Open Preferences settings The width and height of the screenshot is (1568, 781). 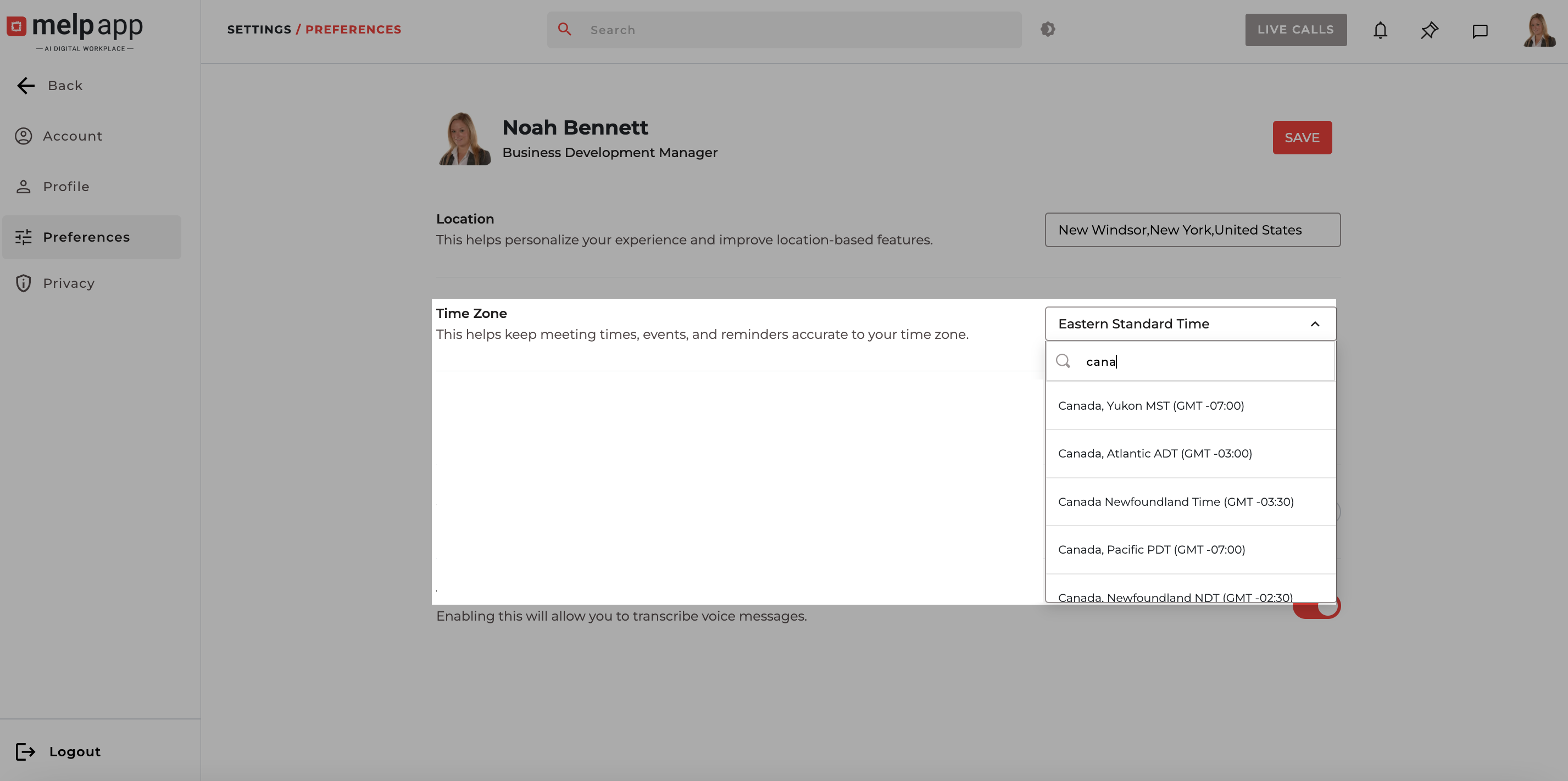[92, 237]
